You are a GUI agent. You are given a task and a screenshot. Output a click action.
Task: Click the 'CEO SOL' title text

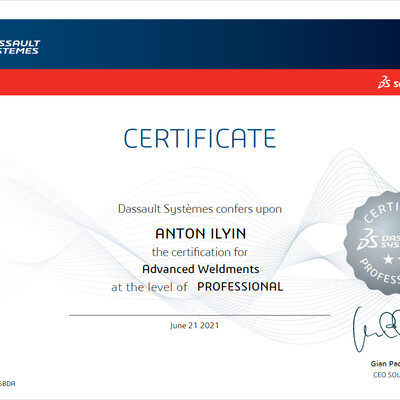[387, 375]
